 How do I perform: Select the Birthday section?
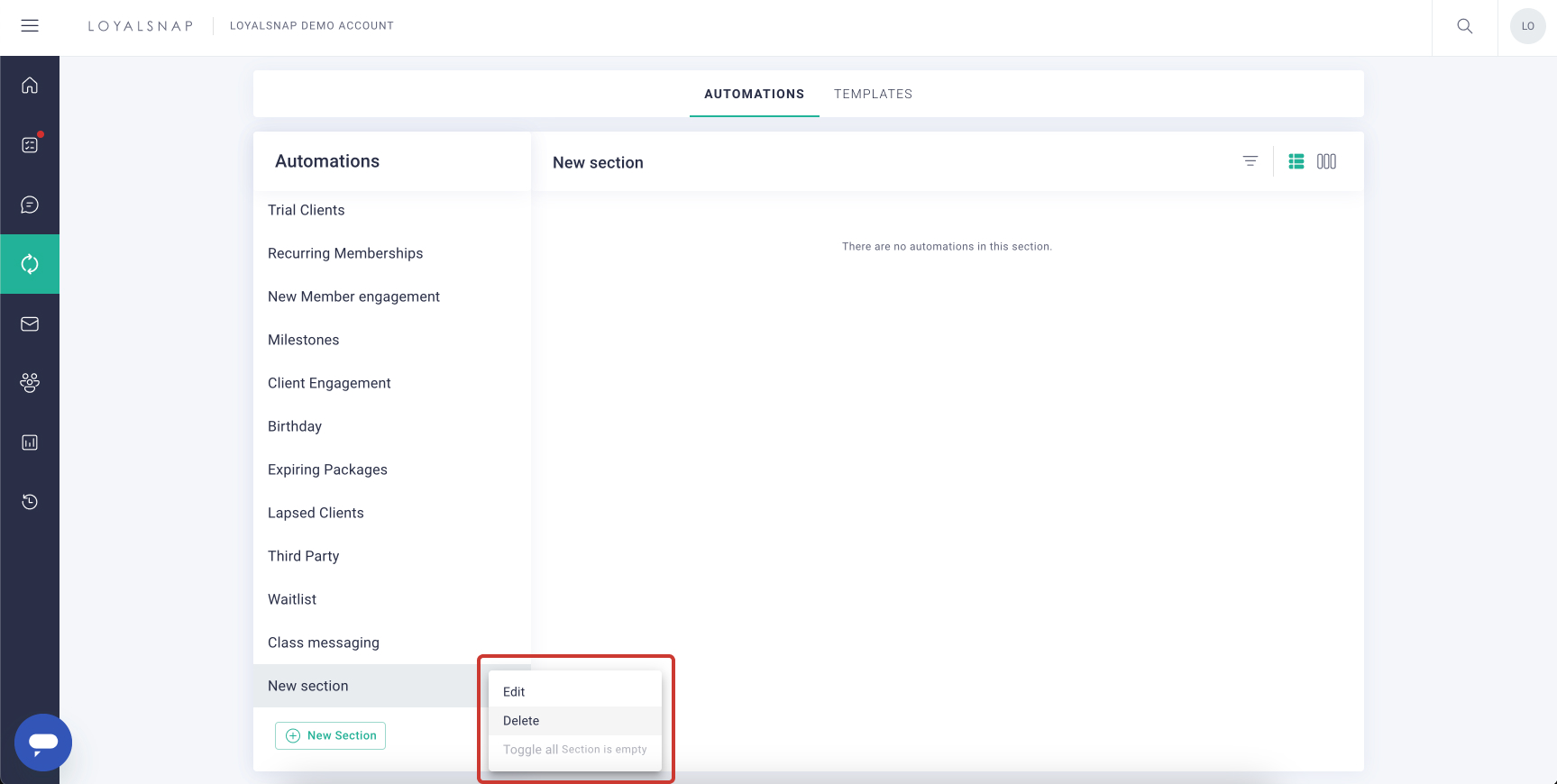tap(392, 426)
